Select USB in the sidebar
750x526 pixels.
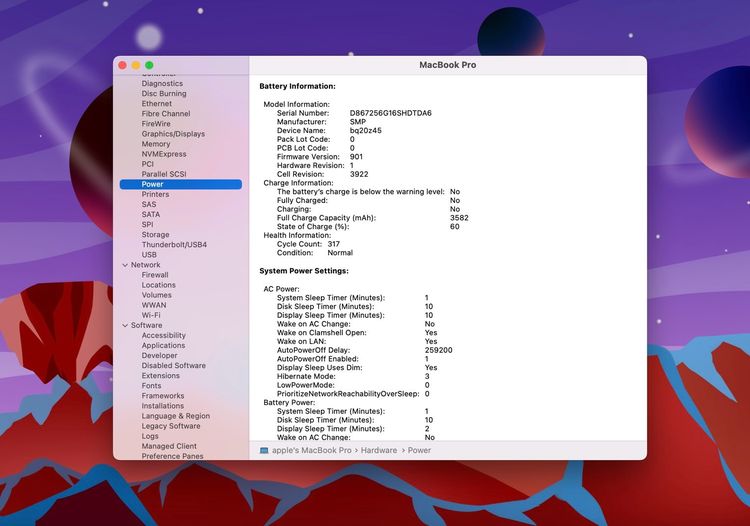click(x=149, y=254)
